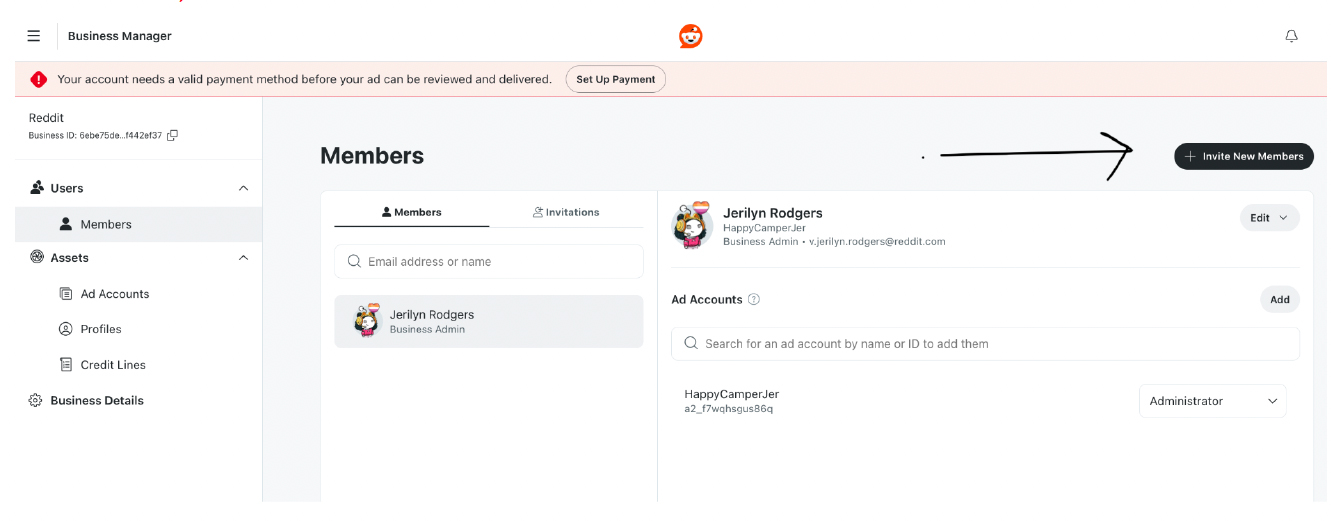1331x521 pixels.
Task: Click the Credit Lines sidebar icon
Action: [x=66, y=365]
